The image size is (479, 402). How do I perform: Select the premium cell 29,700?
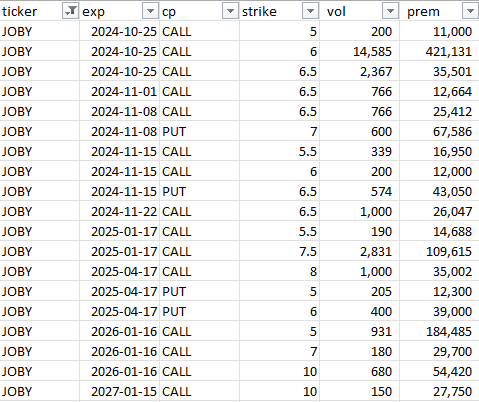pos(439,351)
